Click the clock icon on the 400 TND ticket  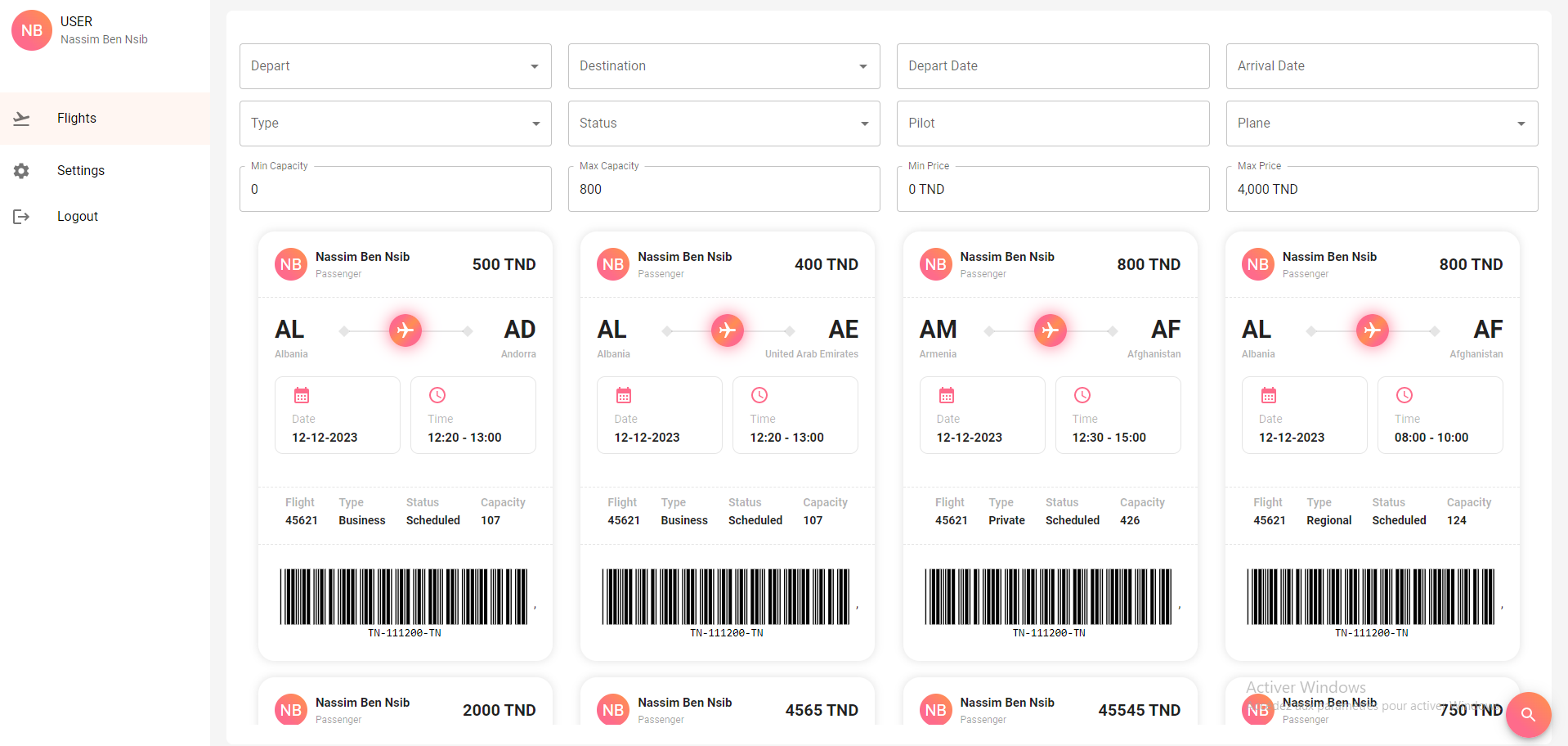point(759,394)
